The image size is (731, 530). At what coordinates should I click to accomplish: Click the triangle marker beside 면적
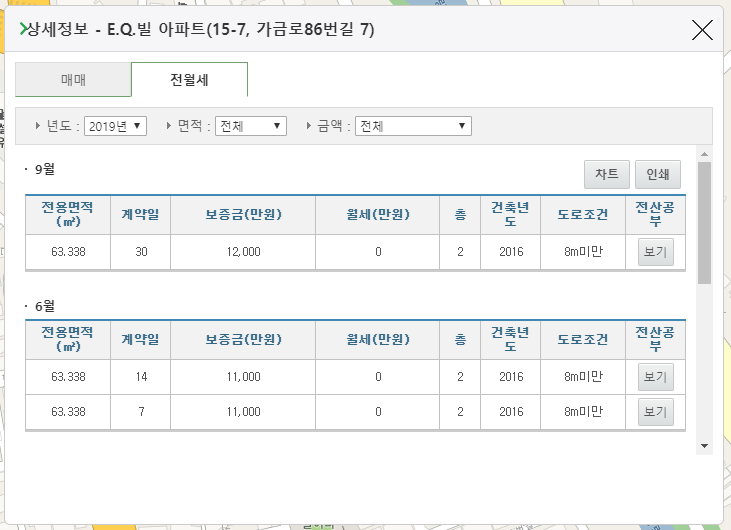[169, 125]
